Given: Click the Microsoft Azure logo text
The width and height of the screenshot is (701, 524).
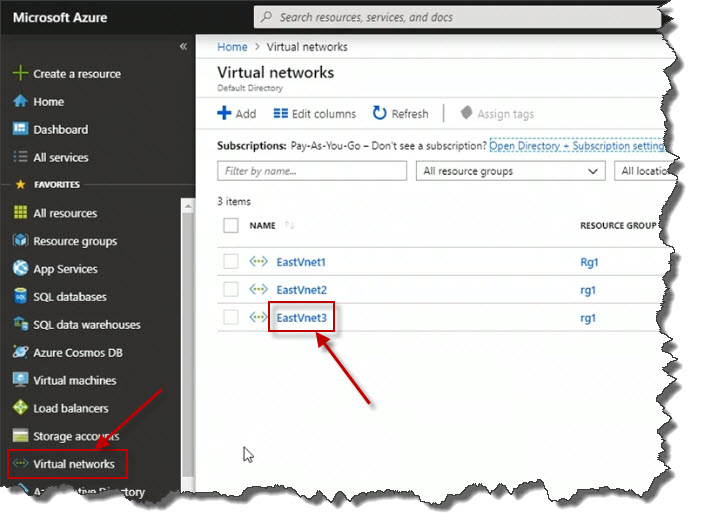Looking at the screenshot, I should tap(60, 17).
